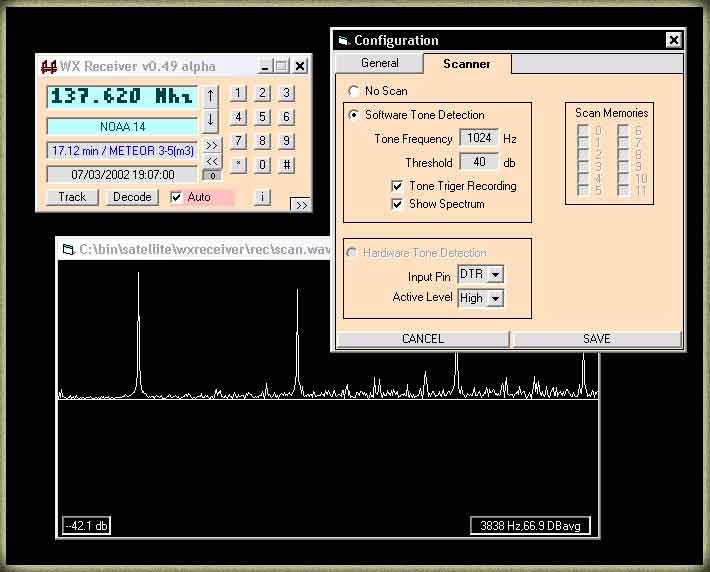
Task: Toggle the Auto checkbox
Action: [177, 197]
